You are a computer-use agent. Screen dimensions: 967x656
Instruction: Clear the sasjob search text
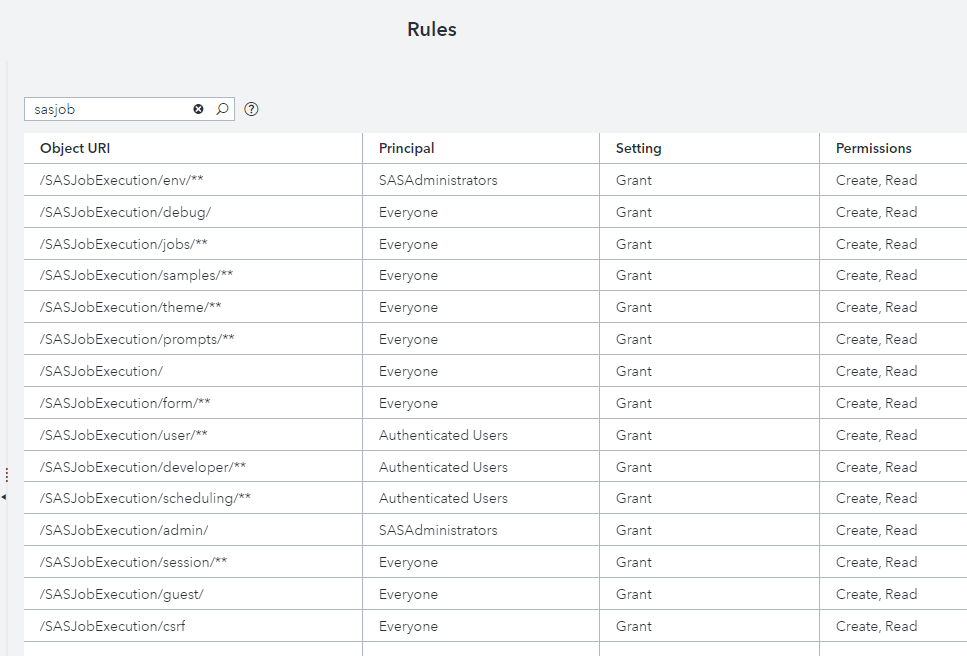click(198, 109)
